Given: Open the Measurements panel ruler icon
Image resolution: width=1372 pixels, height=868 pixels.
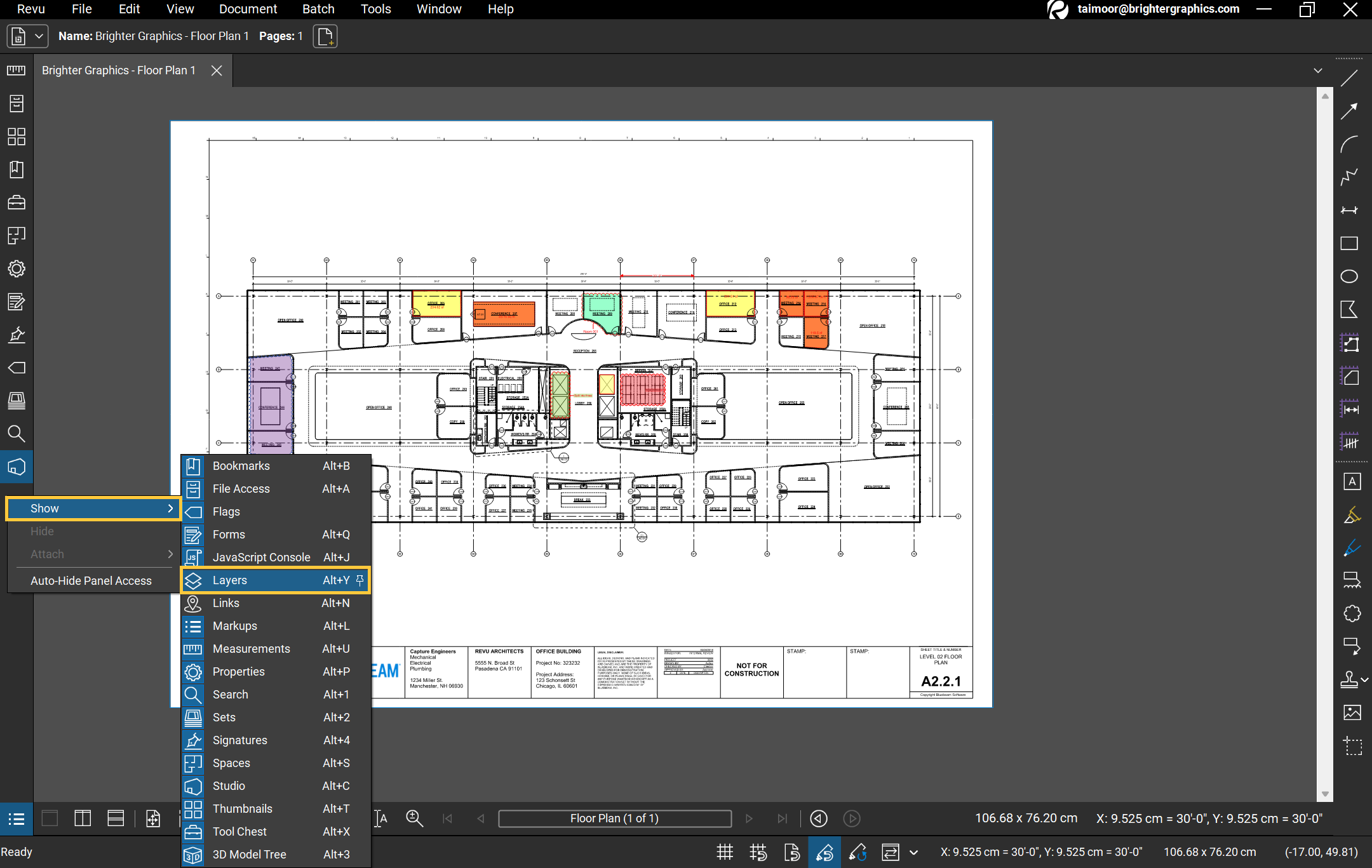Looking at the screenshot, I should point(17,70).
